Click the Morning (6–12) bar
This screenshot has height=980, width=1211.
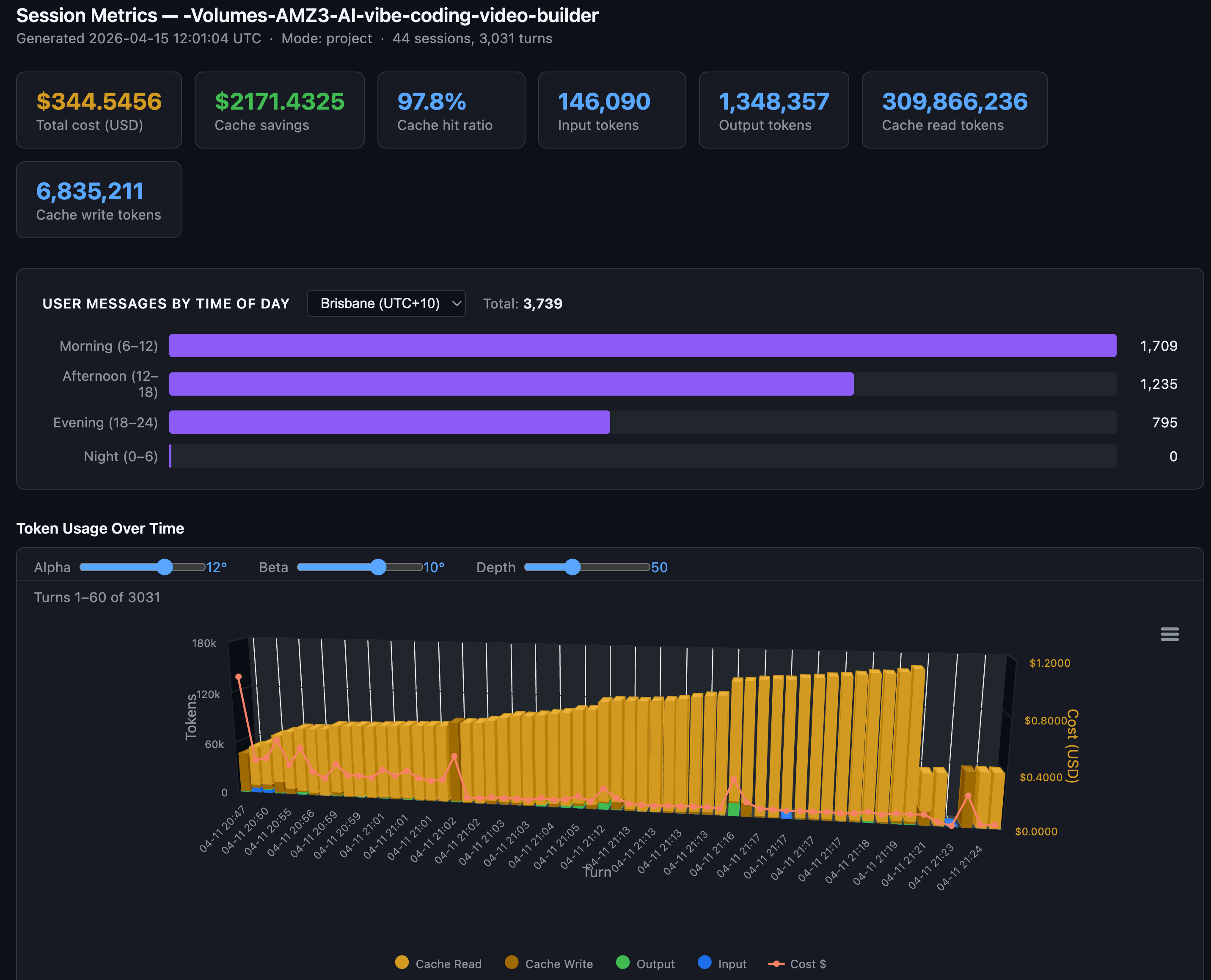642,345
